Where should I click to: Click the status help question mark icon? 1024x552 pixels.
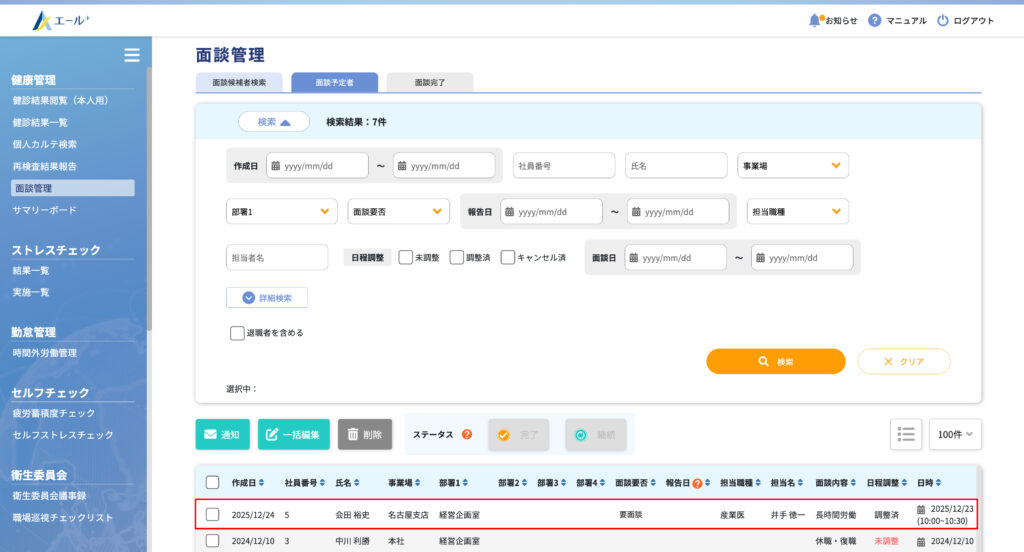pos(466,435)
